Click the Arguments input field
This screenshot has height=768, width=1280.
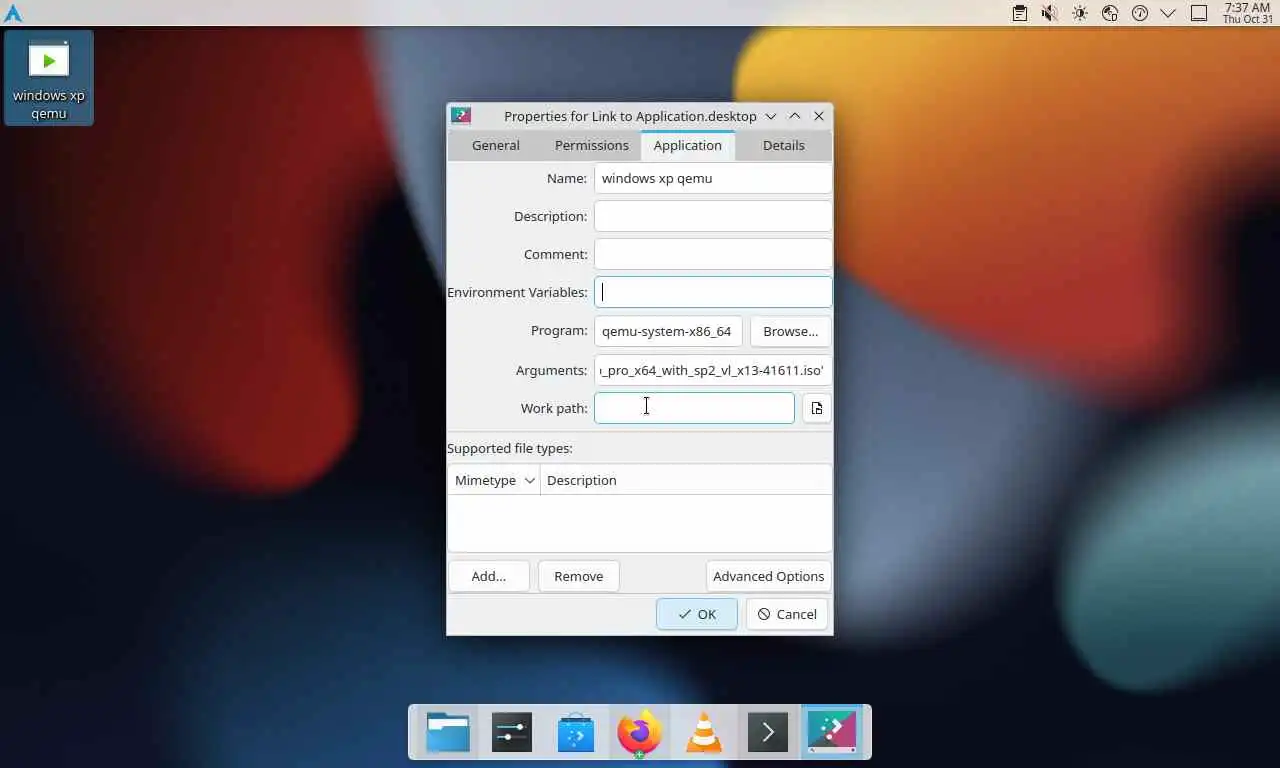click(713, 370)
